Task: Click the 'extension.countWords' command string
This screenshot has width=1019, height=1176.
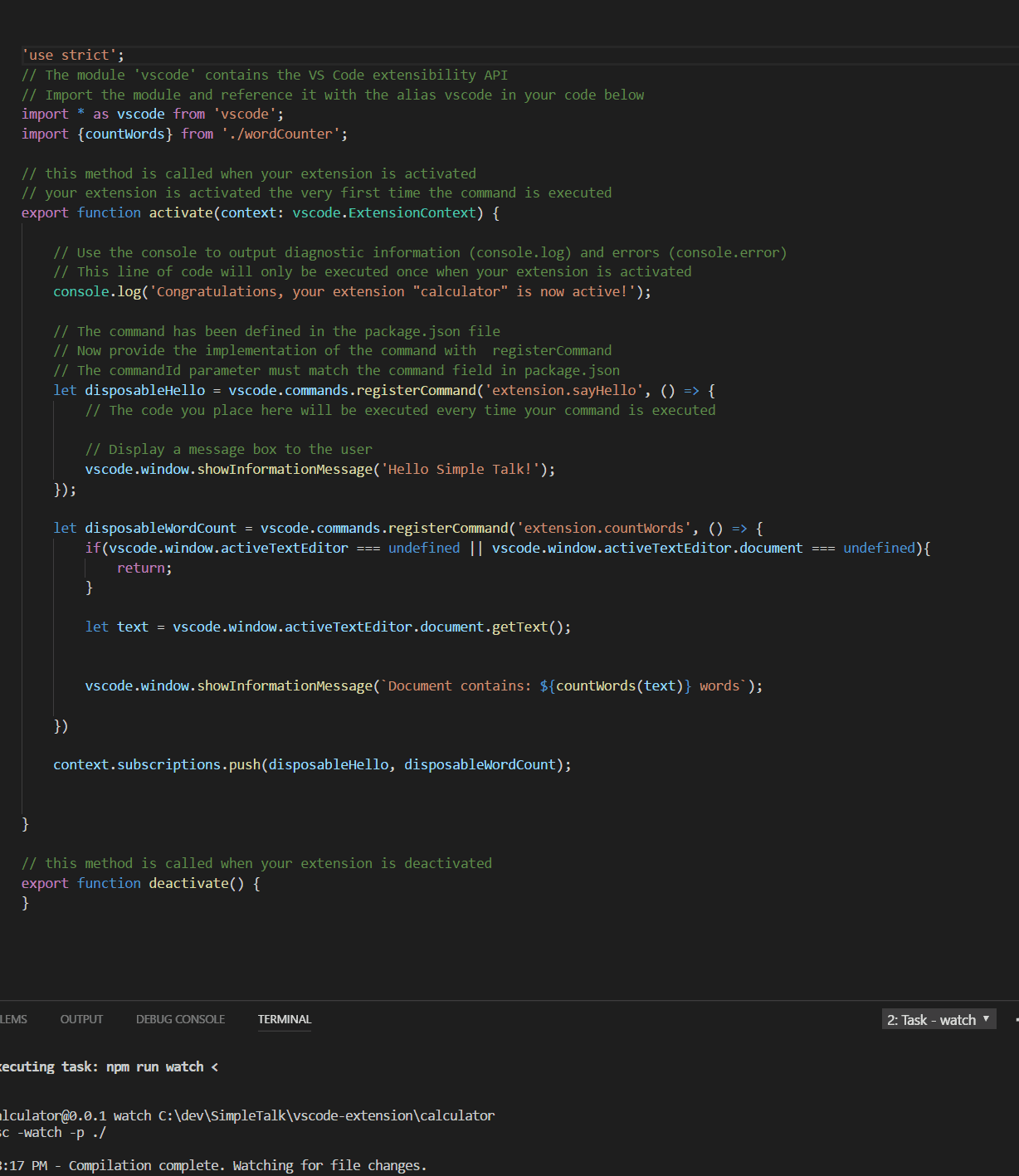Action: (604, 529)
